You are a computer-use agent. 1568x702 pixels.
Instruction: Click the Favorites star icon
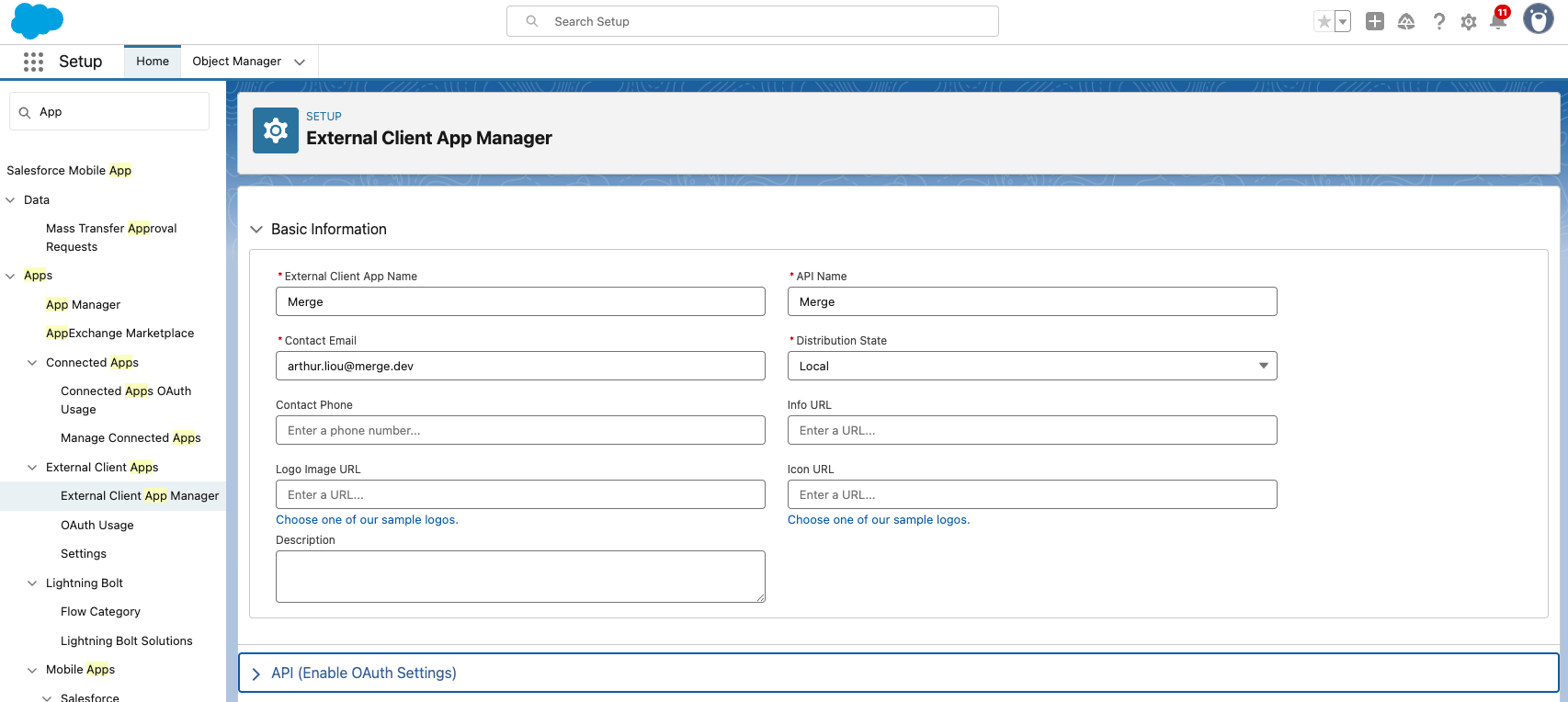tap(1324, 22)
